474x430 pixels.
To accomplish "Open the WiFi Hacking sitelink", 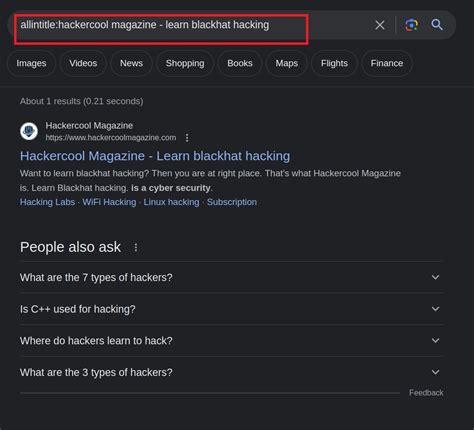I will (x=109, y=202).
